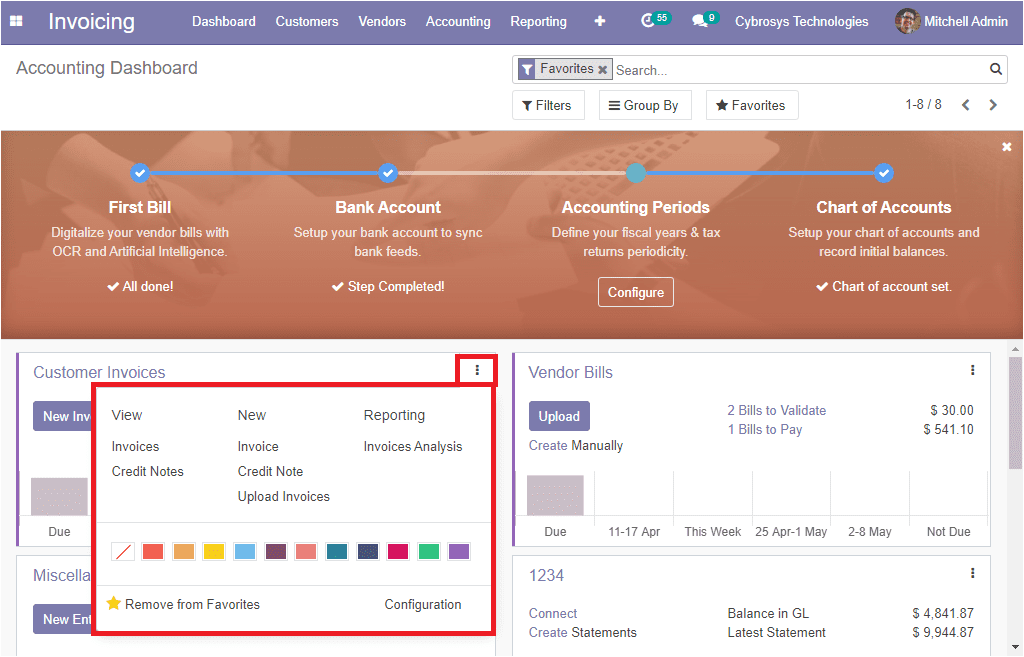Open Filters dropdown
The width and height of the screenshot is (1024, 657).
(547, 105)
